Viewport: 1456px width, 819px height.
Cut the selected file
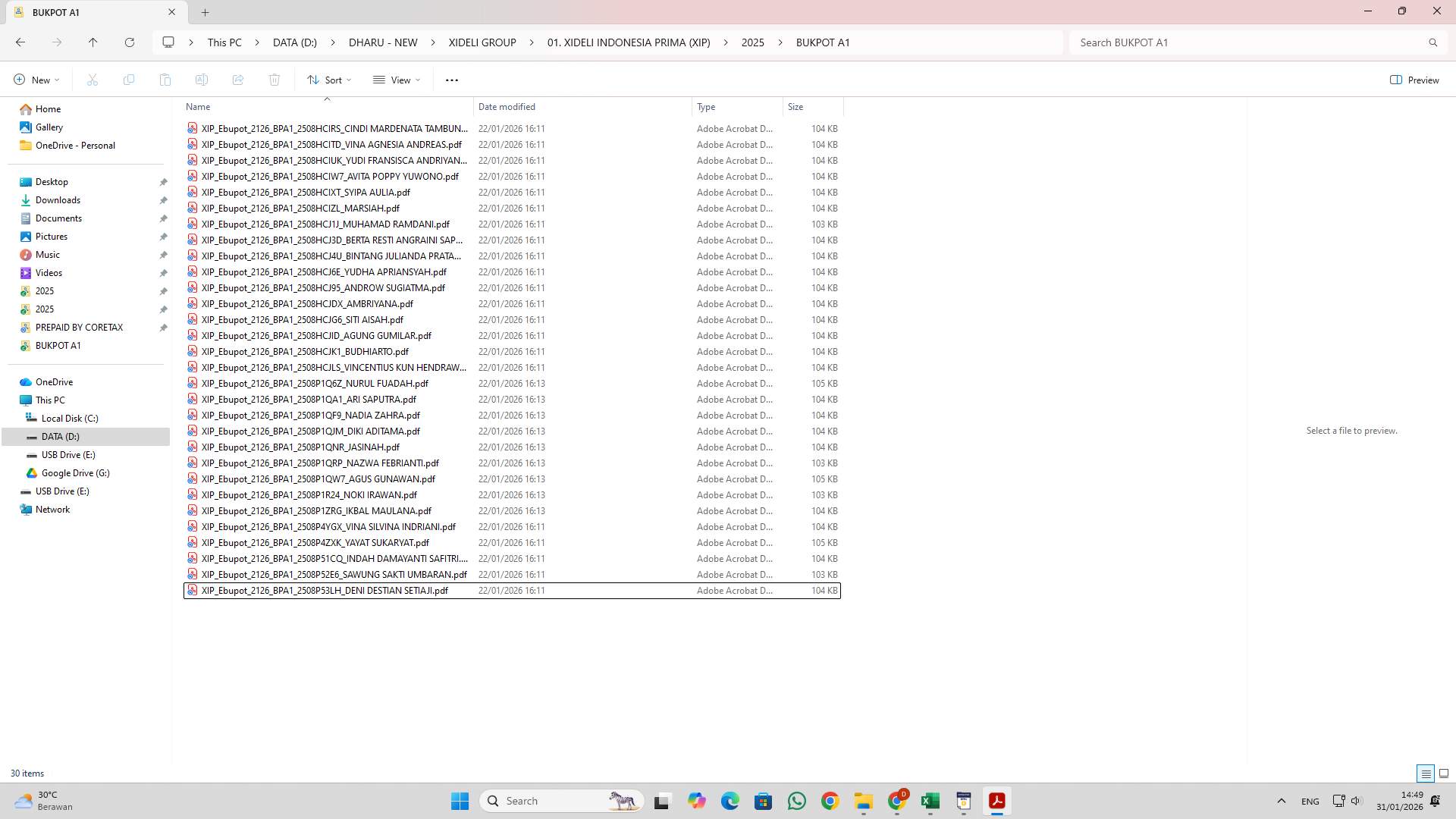[93, 80]
